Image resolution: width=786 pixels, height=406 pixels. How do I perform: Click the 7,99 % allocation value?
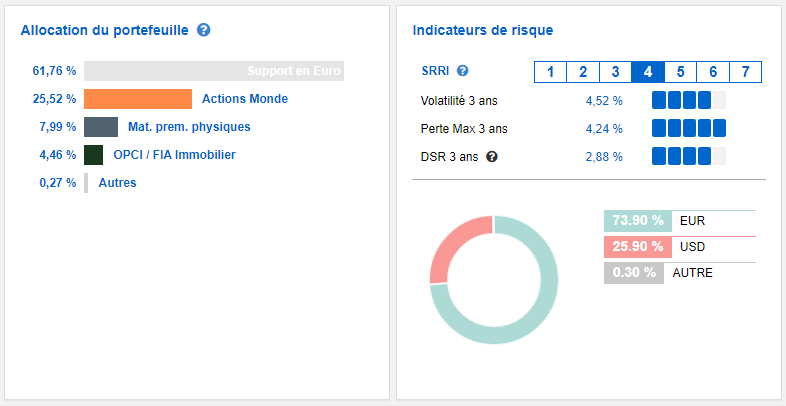pyautogui.click(x=58, y=127)
